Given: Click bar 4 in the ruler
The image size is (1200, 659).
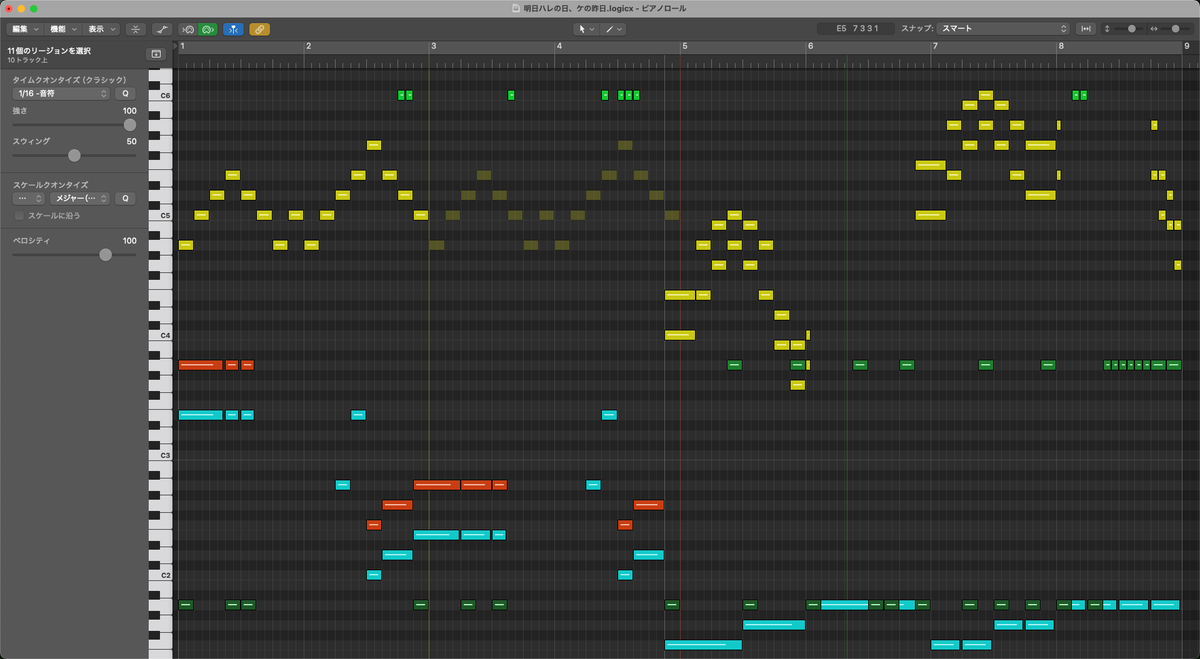Looking at the screenshot, I should [559, 47].
